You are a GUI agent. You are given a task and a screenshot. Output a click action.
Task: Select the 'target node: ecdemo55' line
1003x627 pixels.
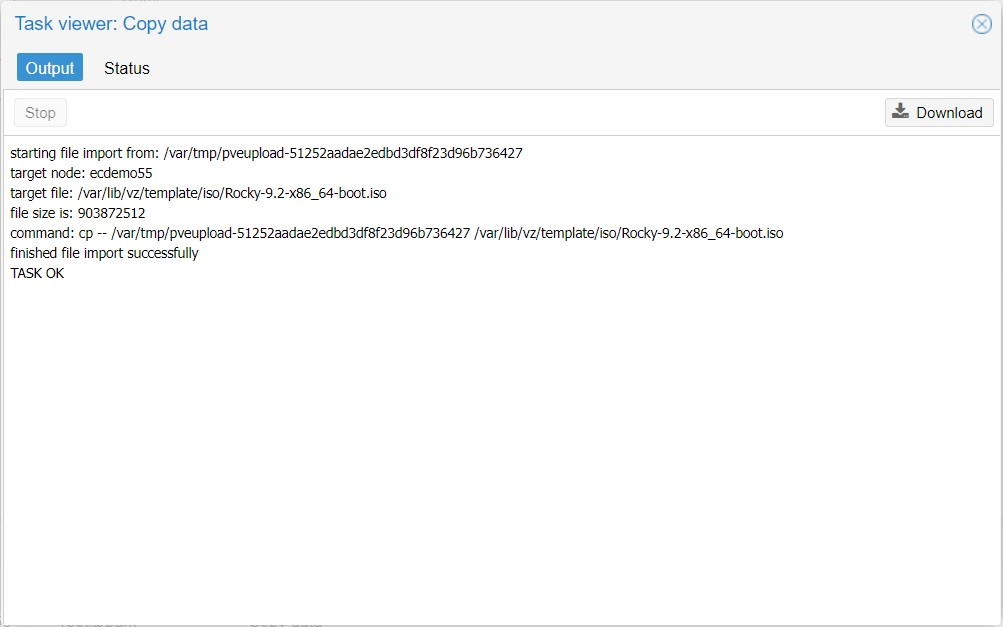(x=81, y=173)
